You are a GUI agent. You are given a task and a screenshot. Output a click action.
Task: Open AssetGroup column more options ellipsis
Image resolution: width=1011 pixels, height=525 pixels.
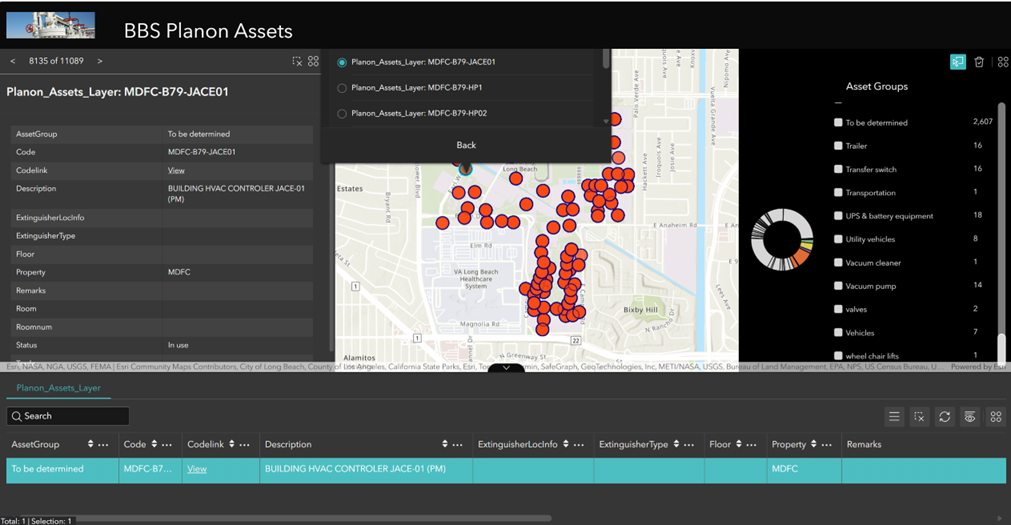tap(103, 445)
